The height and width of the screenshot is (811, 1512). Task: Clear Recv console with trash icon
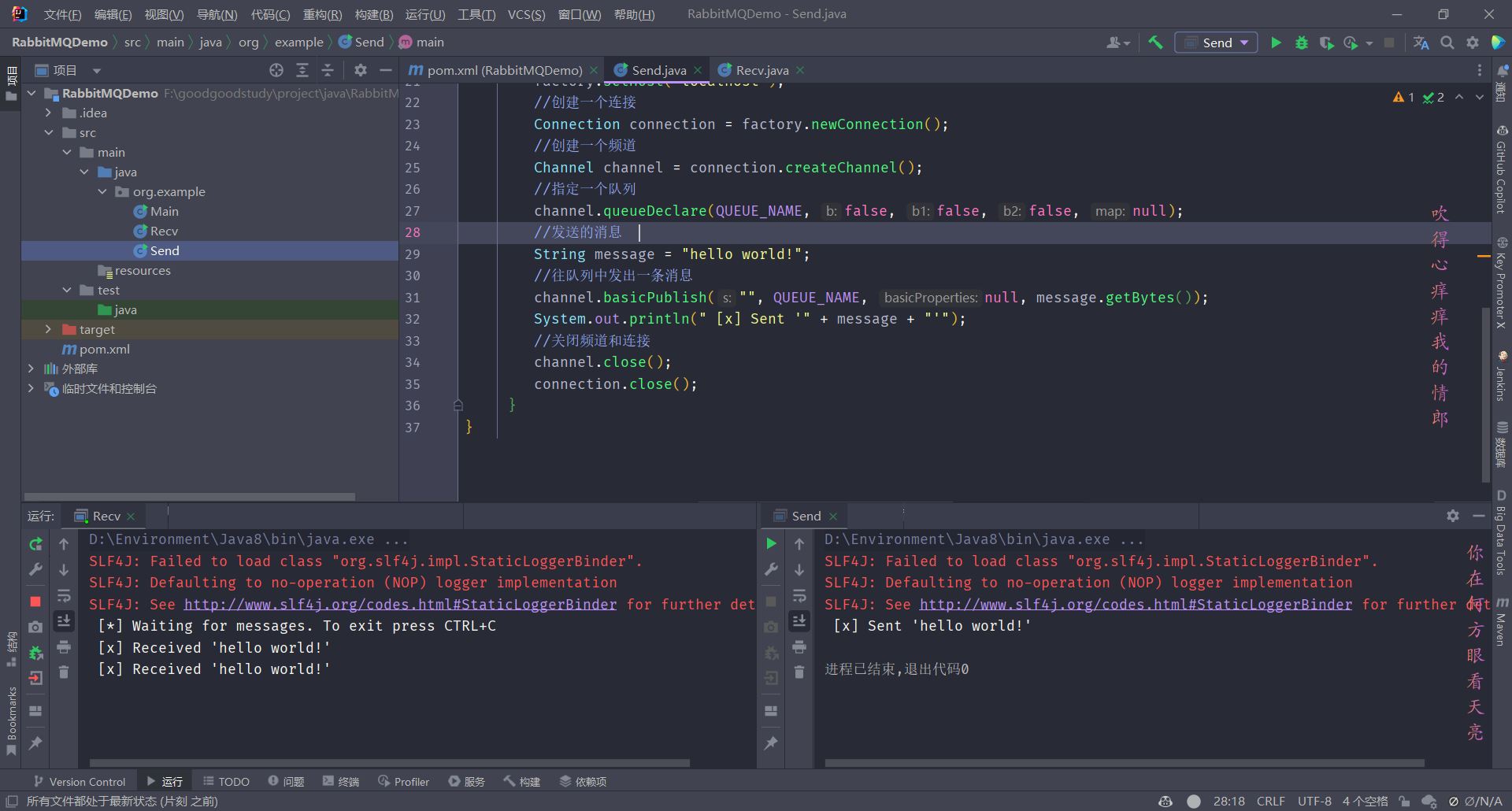64,672
